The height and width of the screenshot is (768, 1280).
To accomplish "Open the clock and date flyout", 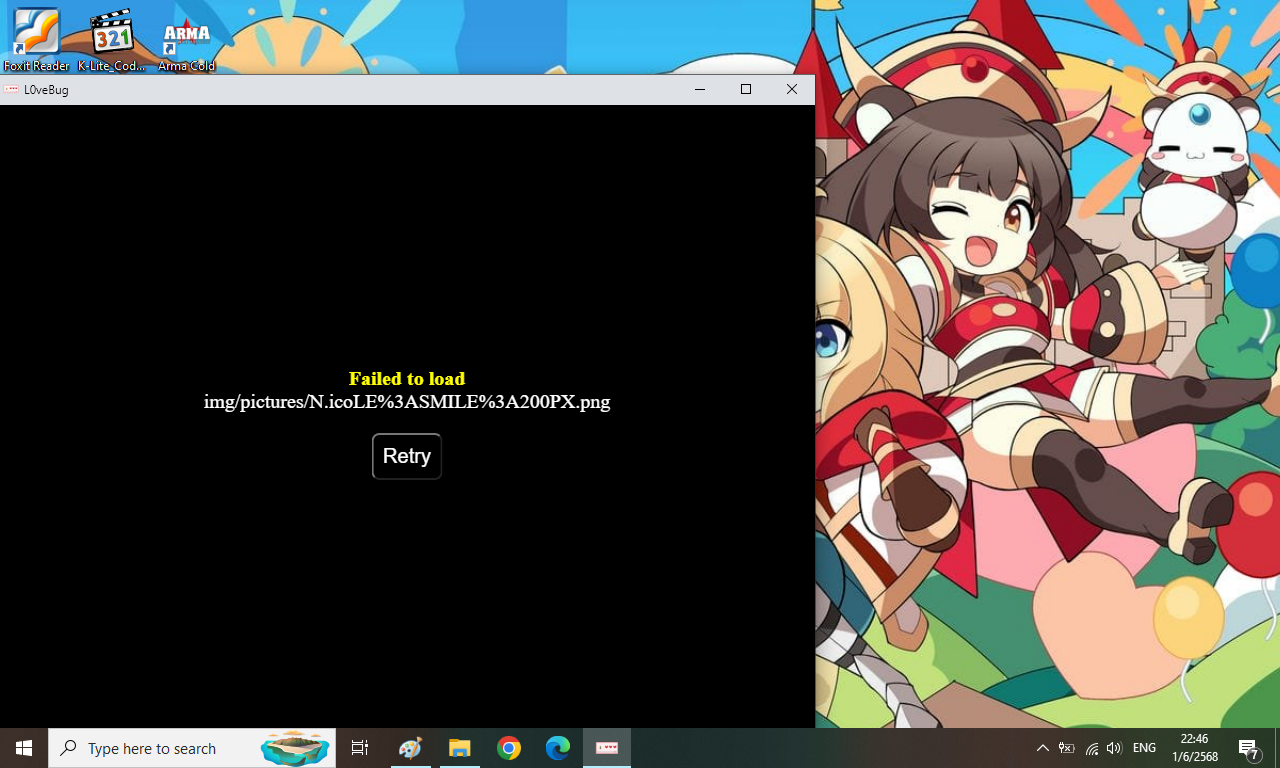I will coord(1194,748).
